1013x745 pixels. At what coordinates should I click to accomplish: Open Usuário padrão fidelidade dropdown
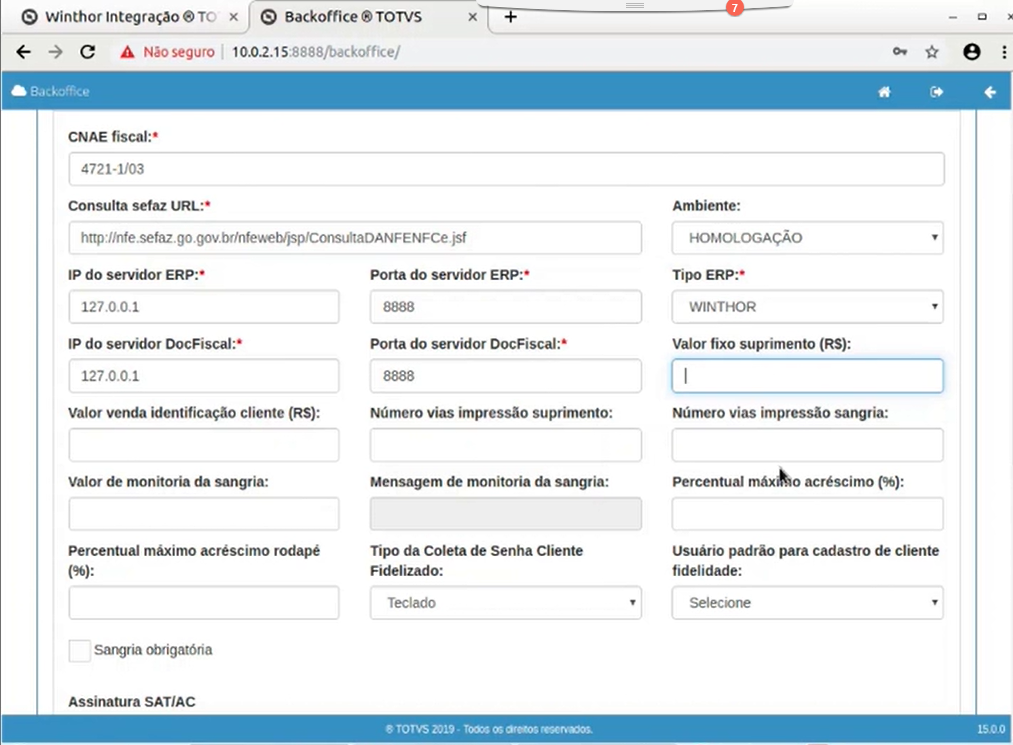[808, 603]
